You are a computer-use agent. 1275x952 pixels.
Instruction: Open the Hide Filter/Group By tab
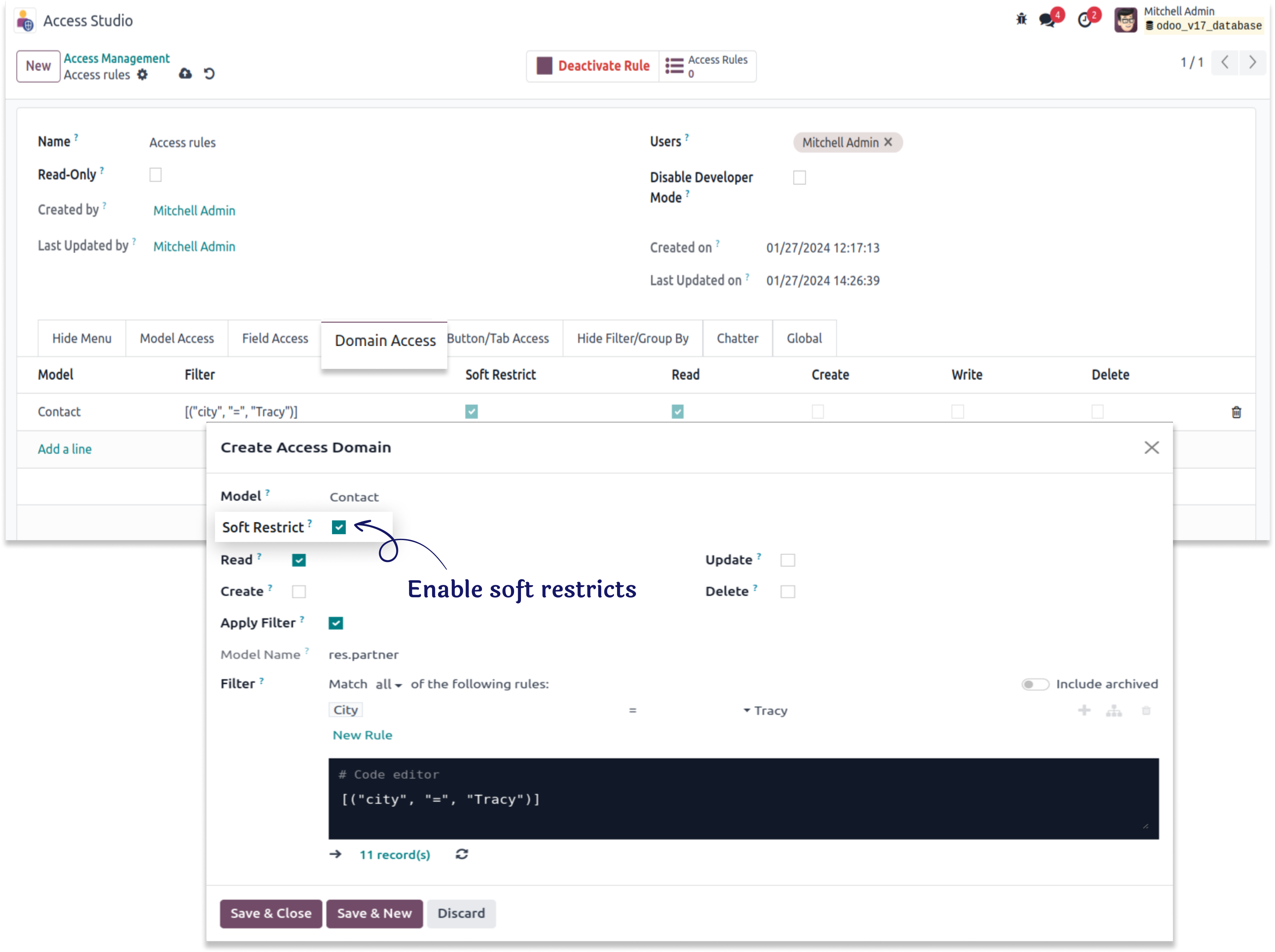tap(633, 339)
